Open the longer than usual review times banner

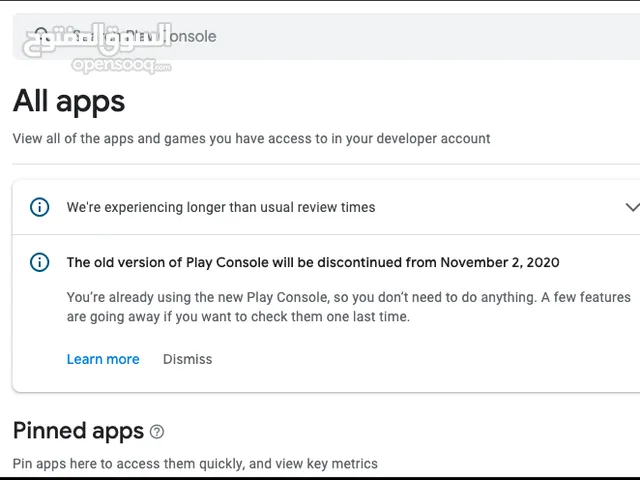tap(326, 207)
